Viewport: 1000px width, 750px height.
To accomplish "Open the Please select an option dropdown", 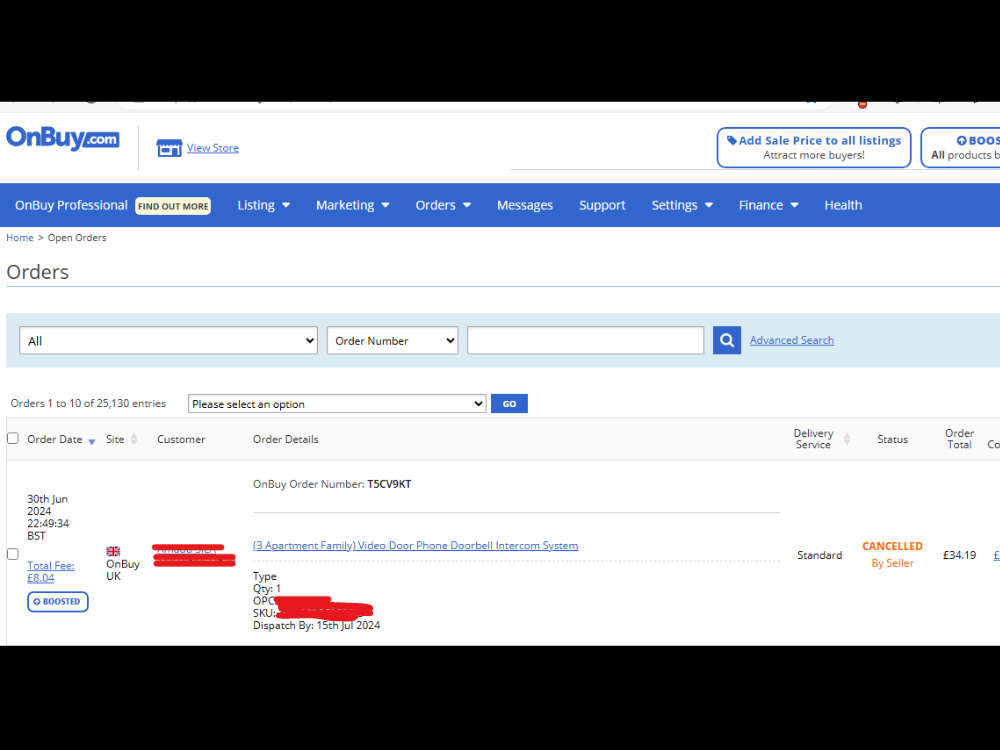I will coord(337,404).
